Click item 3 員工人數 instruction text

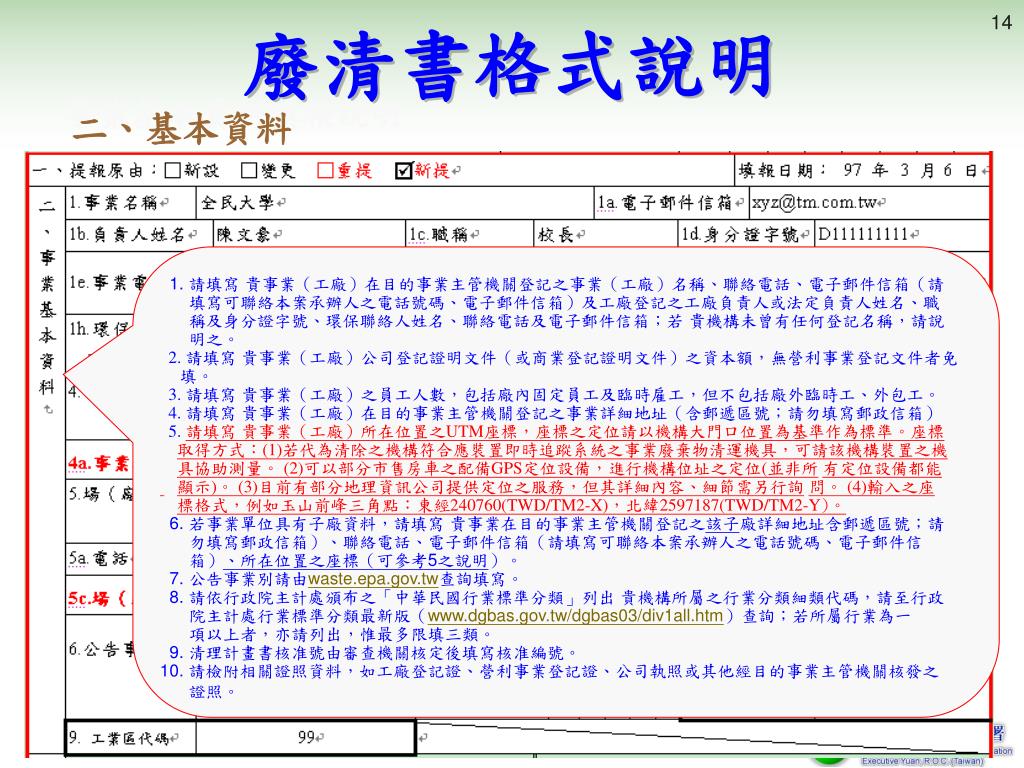coord(554,395)
